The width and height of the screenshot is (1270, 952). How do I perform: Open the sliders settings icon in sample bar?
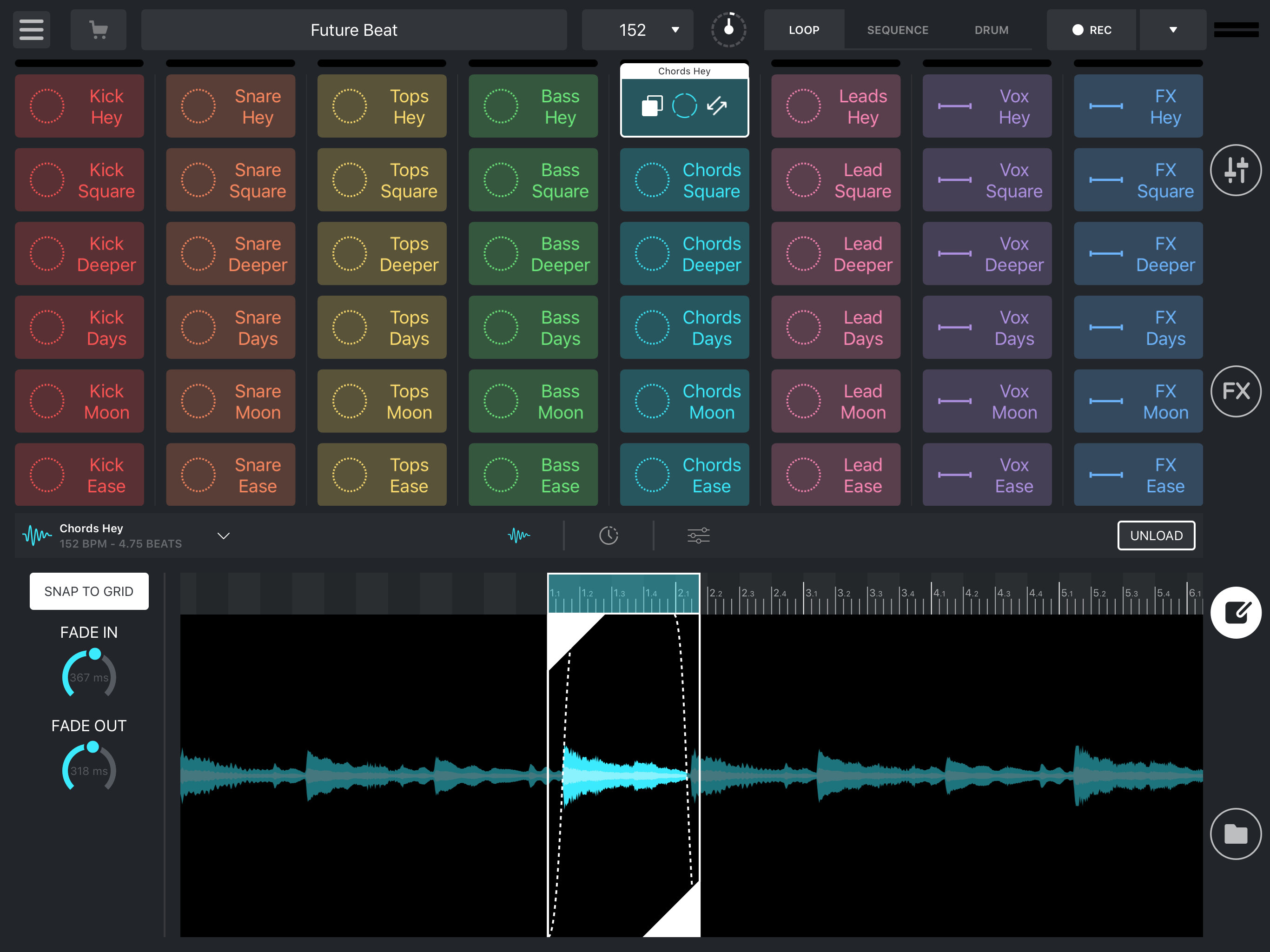coord(698,535)
